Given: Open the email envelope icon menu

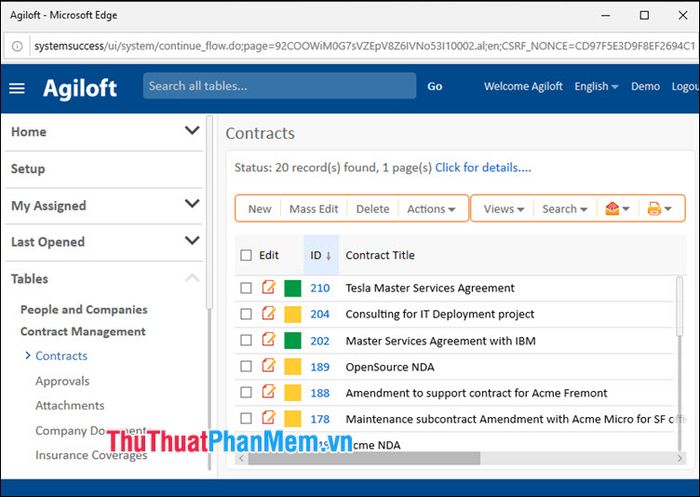Looking at the screenshot, I should tap(616, 209).
